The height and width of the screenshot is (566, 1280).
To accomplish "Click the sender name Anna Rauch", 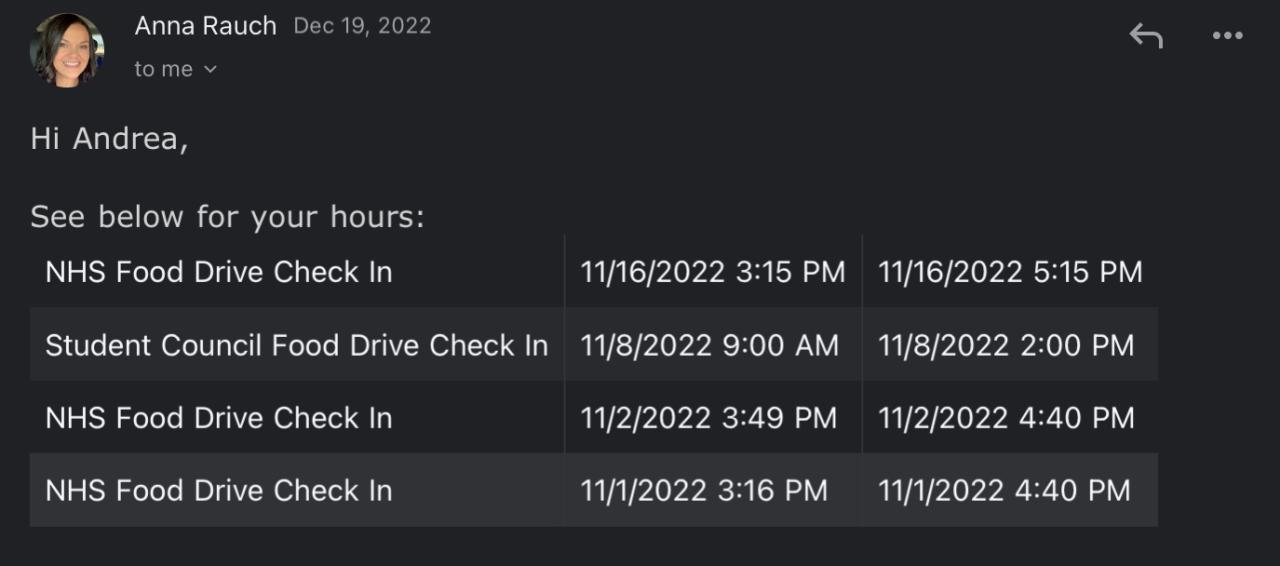I will (x=205, y=26).
